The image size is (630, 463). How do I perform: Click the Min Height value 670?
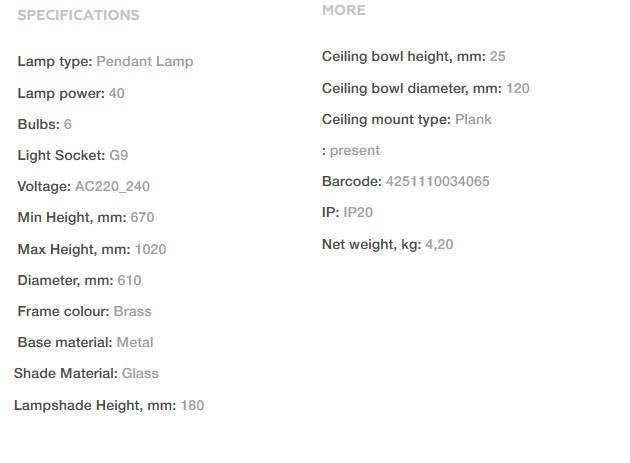(142, 217)
